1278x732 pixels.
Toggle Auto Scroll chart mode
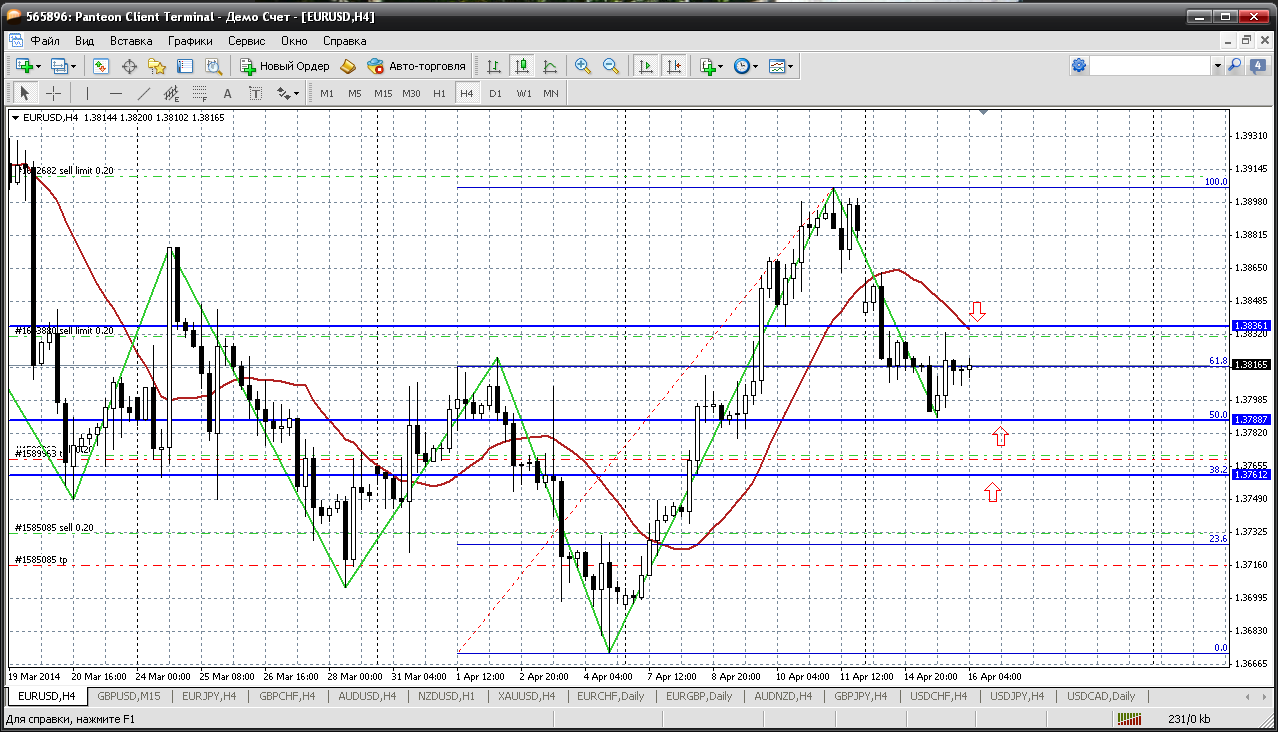coord(646,66)
